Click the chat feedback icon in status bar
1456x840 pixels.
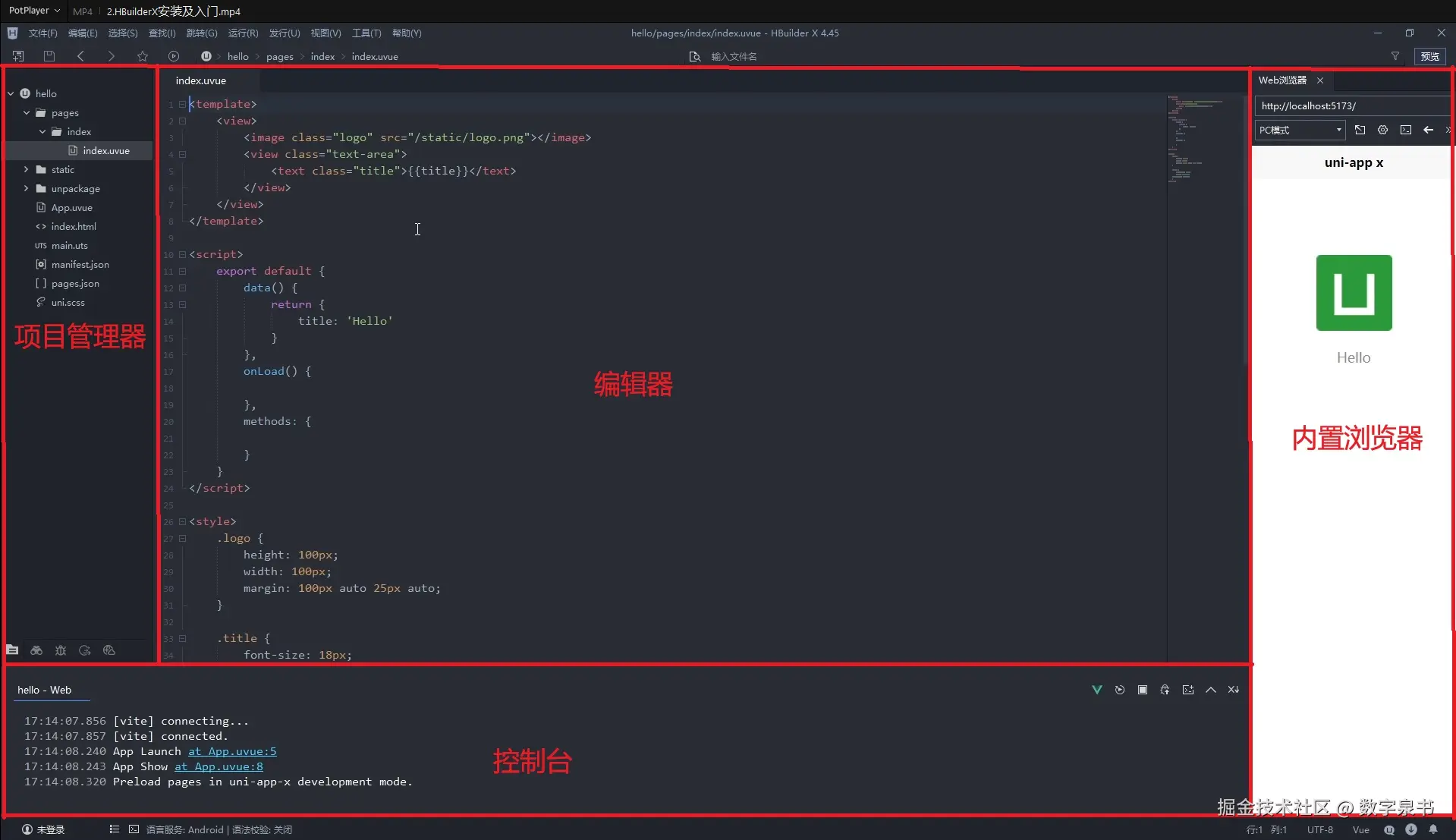pyautogui.click(x=1389, y=829)
